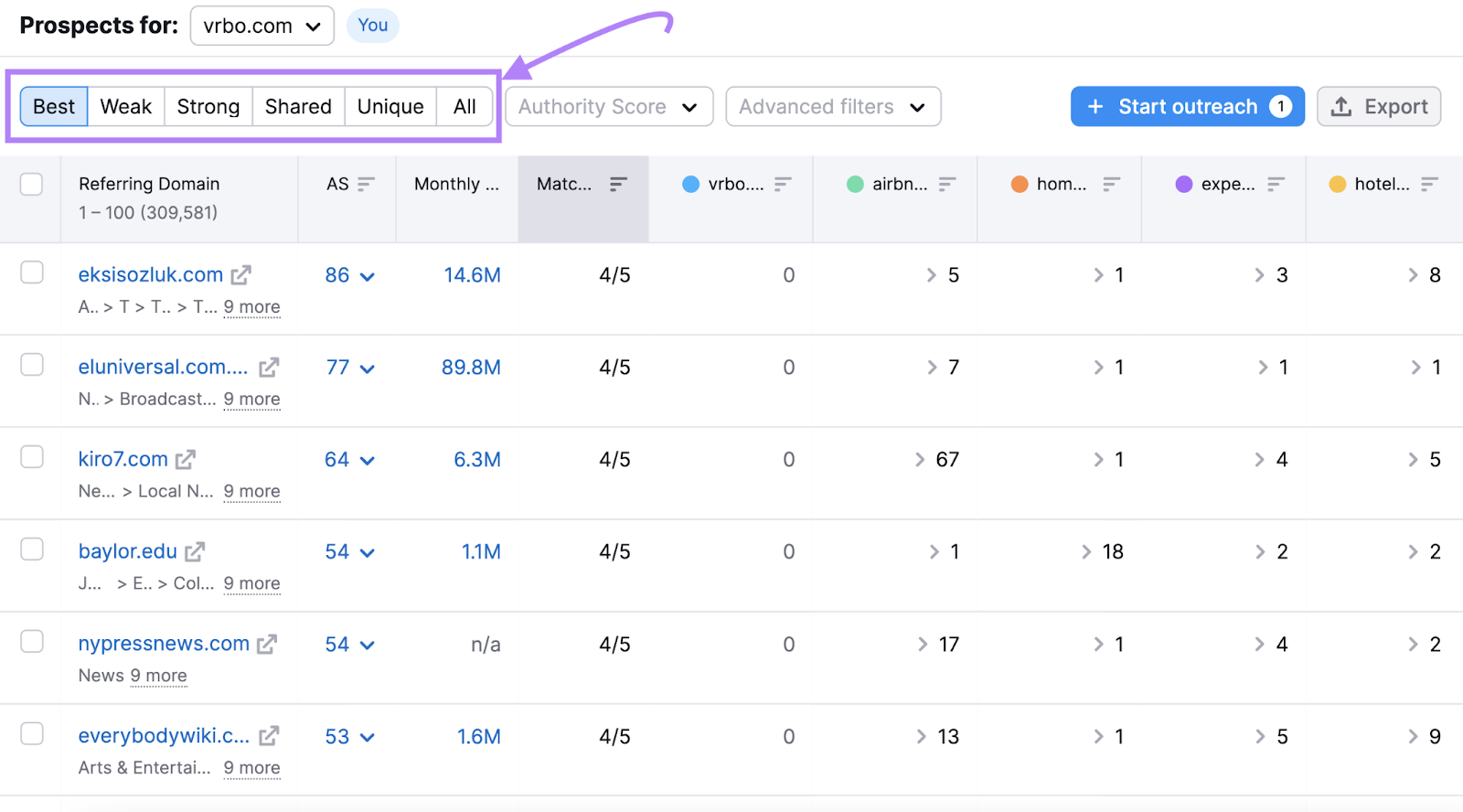This screenshot has width=1463, height=812.
Task: Sort by the expe... column icon
Action: (x=1276, y=184)
